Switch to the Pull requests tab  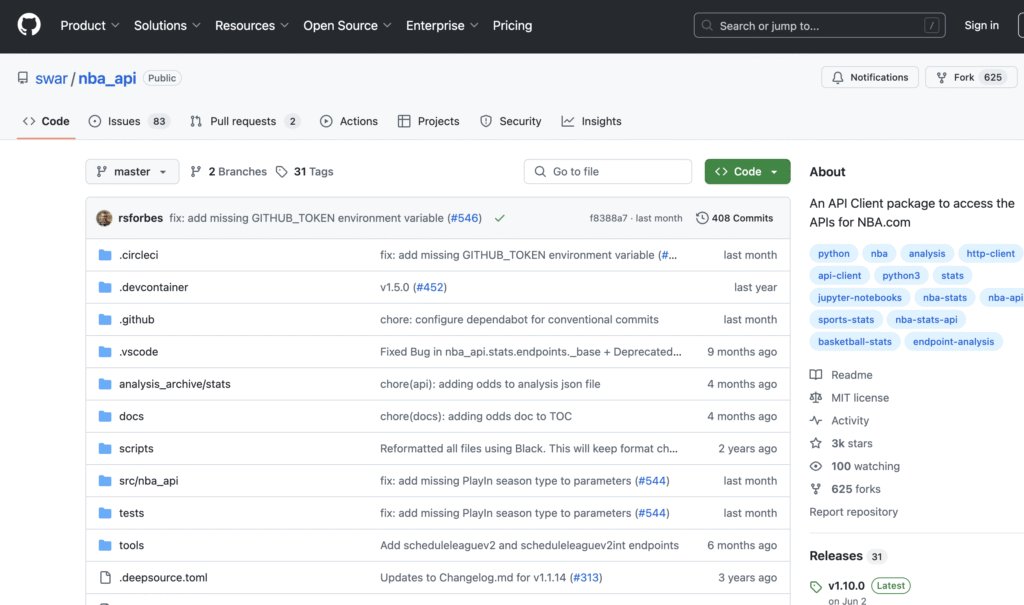coord(245,122)
